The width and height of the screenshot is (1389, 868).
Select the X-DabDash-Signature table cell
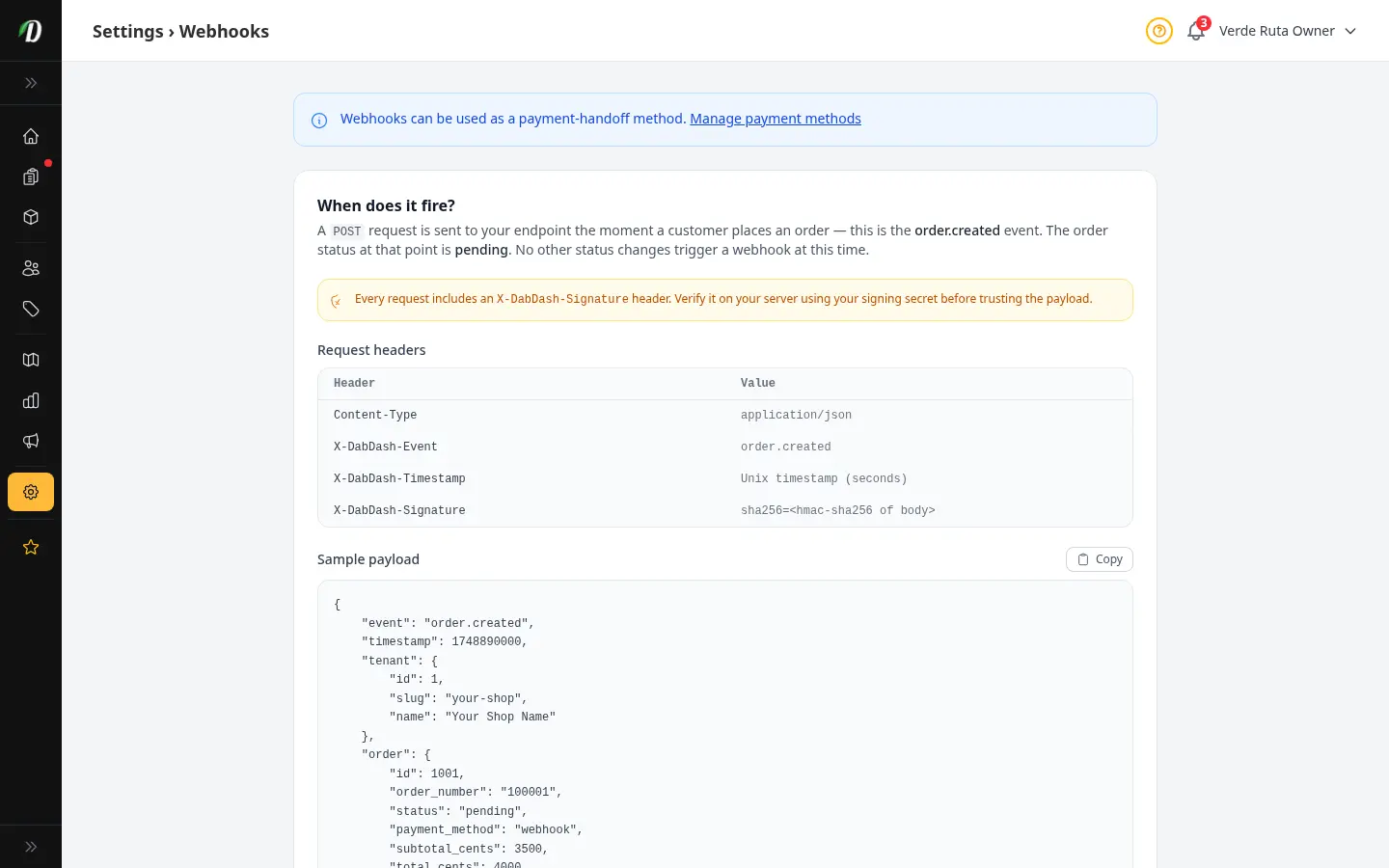[399, 510]
